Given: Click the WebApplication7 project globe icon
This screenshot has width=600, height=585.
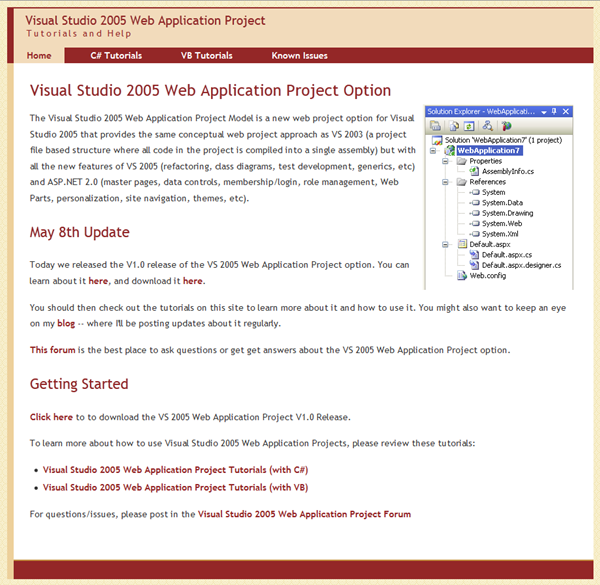Looking at the screenshot, I should point(450,151).
